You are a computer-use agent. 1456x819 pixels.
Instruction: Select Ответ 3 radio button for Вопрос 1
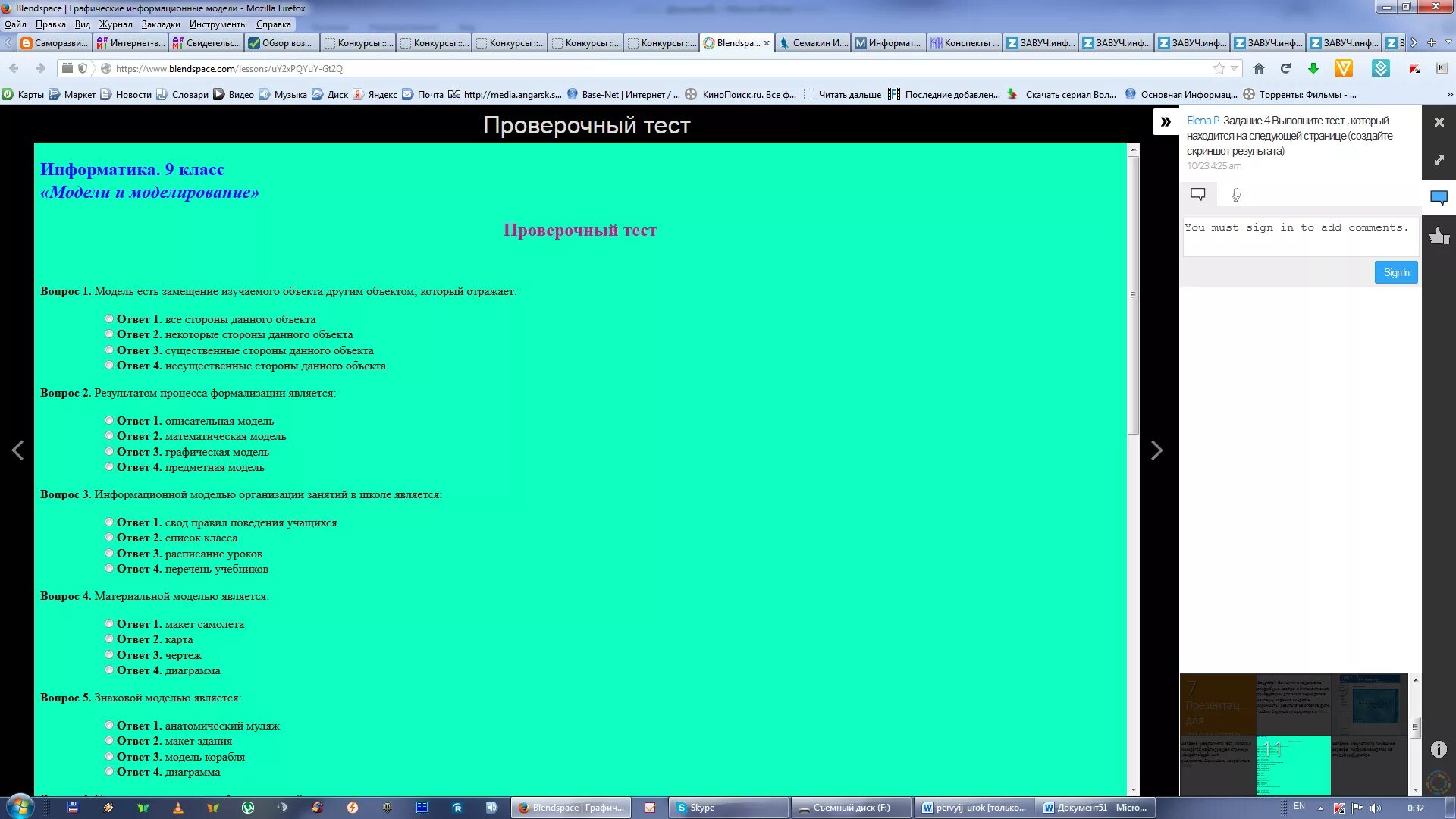click(x=109, y=349)
